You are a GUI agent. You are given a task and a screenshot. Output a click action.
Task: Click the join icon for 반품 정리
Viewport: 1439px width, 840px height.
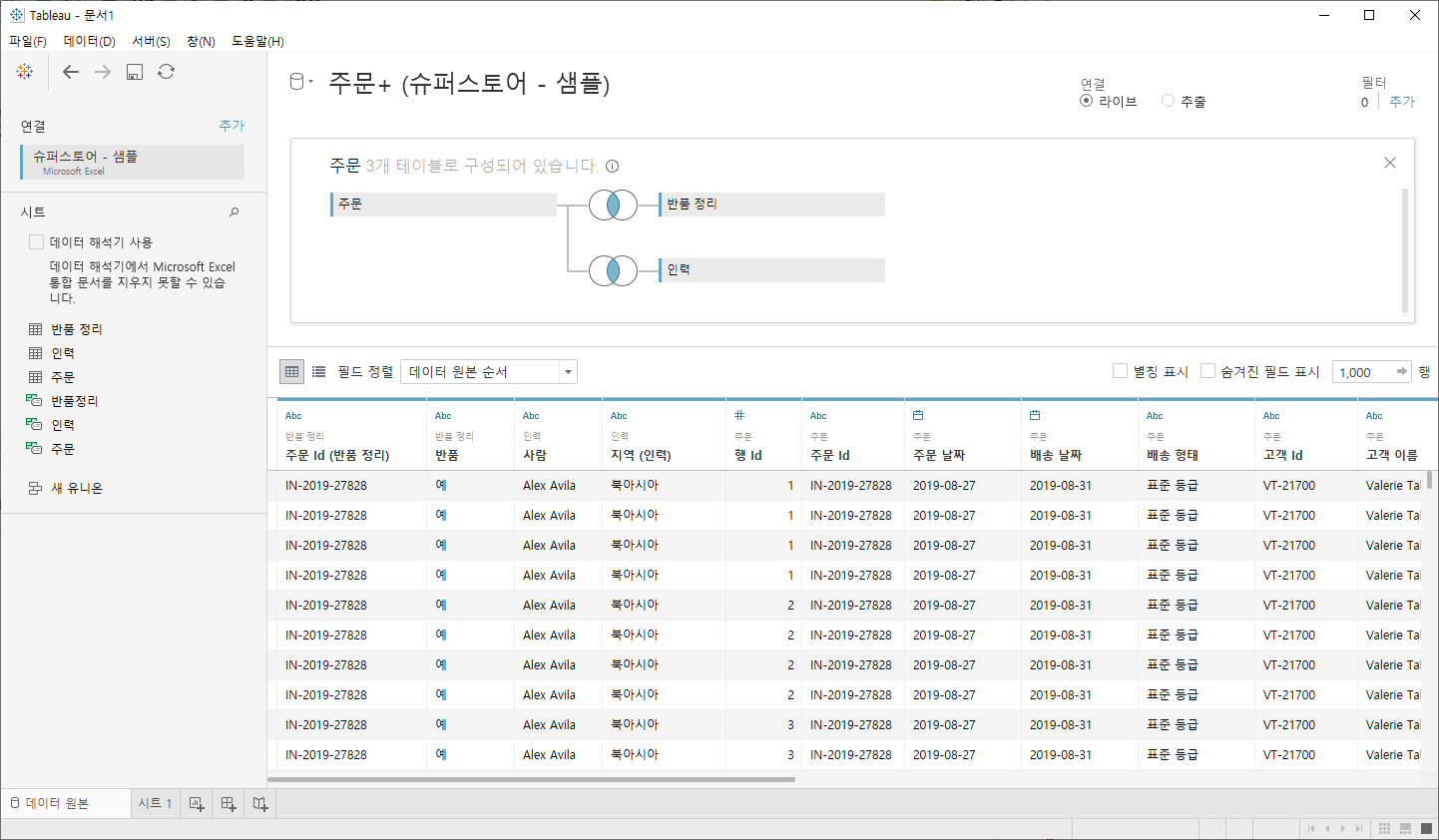pyautogui.click(x=613, y=205)
